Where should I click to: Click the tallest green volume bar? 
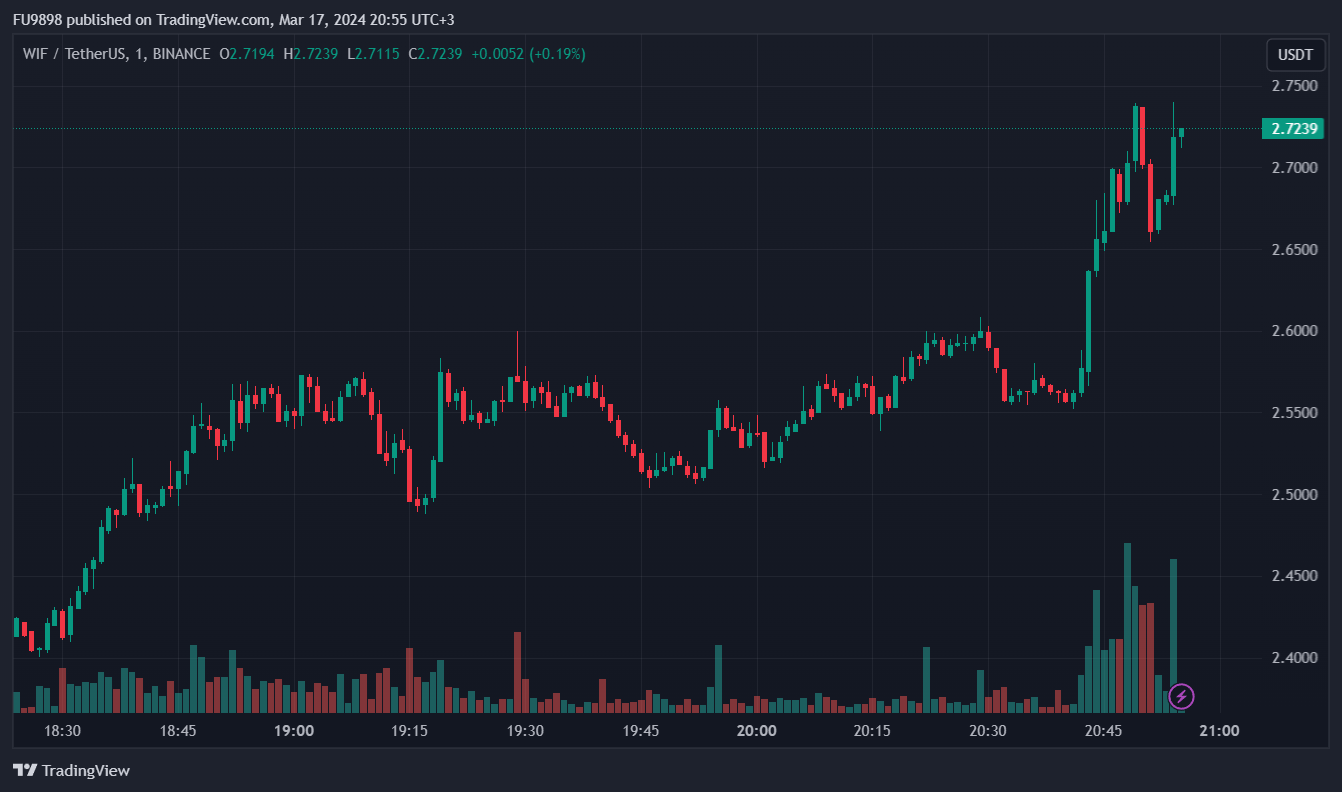click(1127, 627)
